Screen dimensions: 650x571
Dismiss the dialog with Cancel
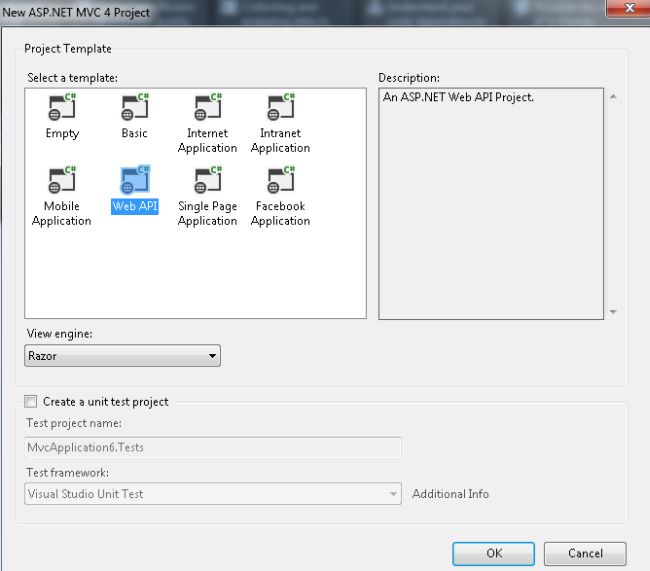[x=585, y=554]
